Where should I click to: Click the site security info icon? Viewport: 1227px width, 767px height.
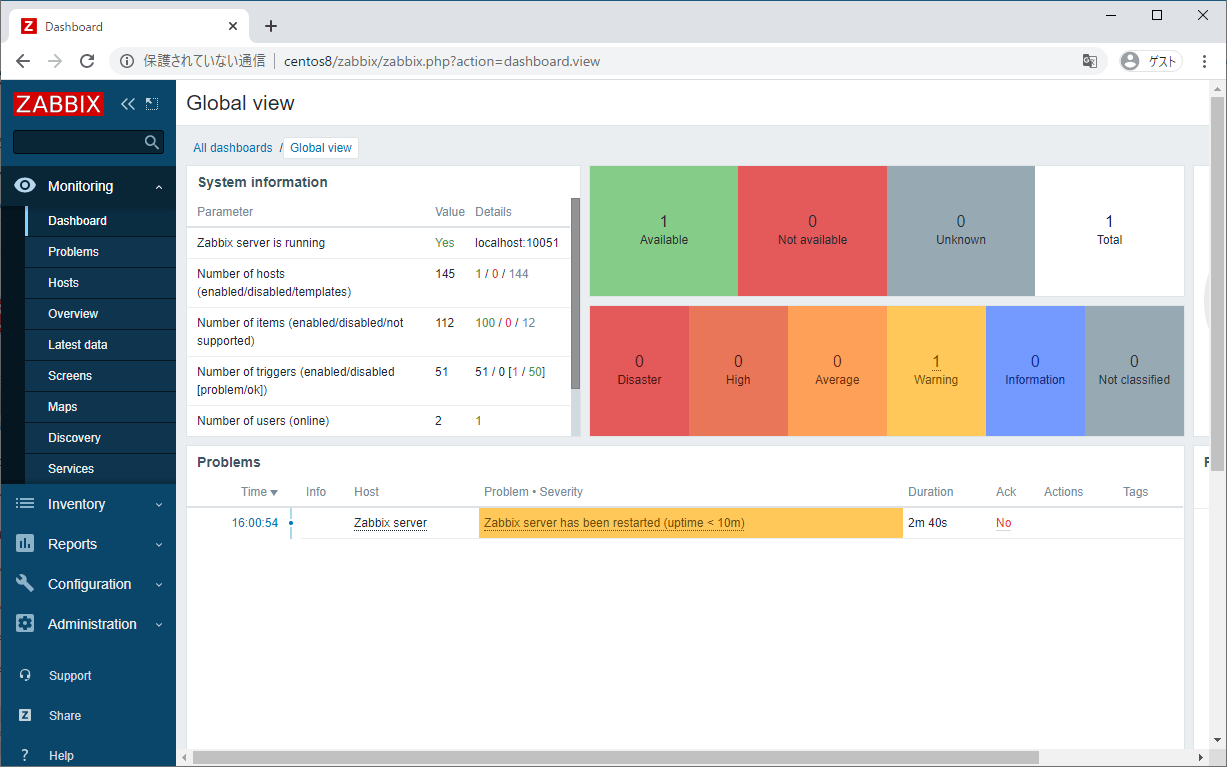tap(127, 61)
